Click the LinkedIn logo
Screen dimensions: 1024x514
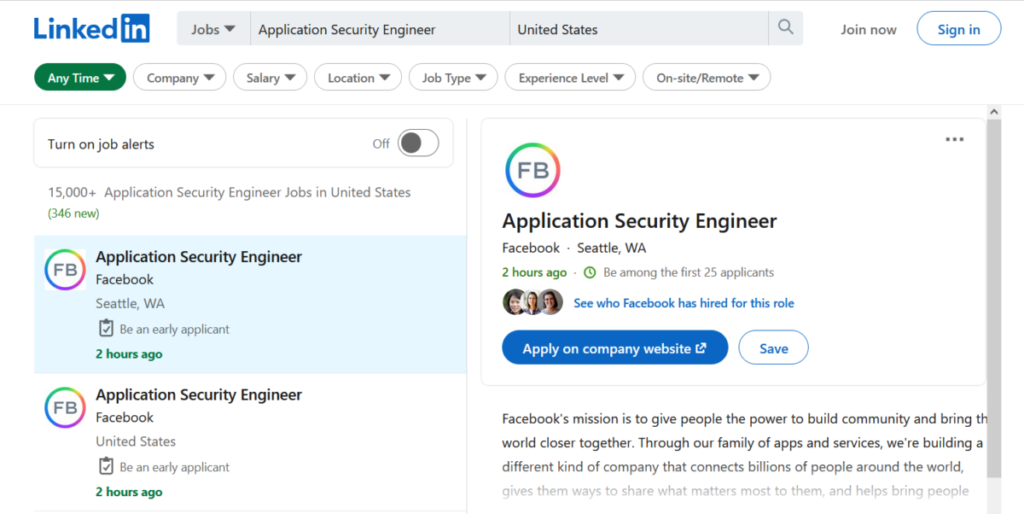tap(92, 29)
